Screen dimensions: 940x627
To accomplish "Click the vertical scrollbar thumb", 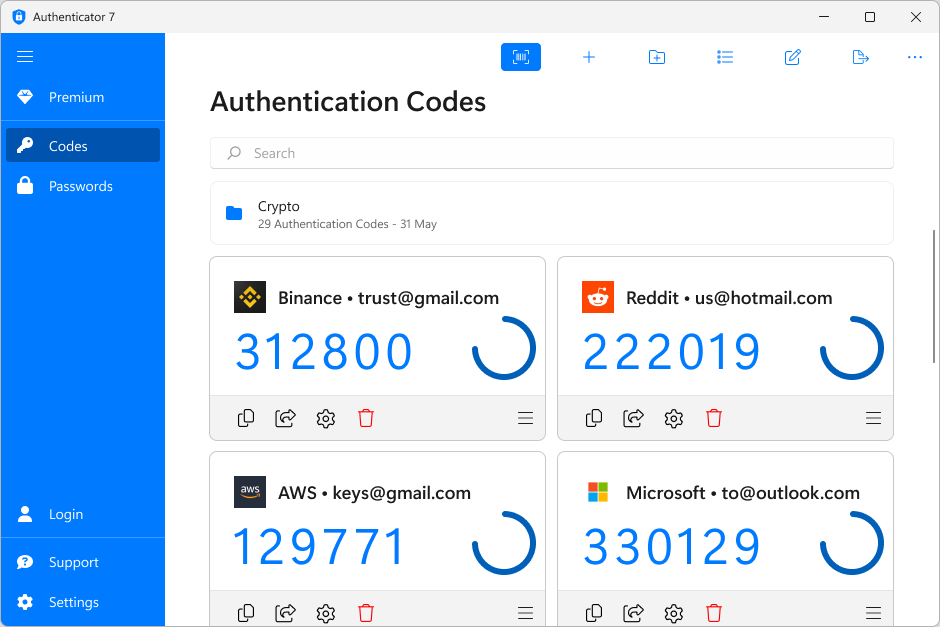I will (x=933, y=296).
